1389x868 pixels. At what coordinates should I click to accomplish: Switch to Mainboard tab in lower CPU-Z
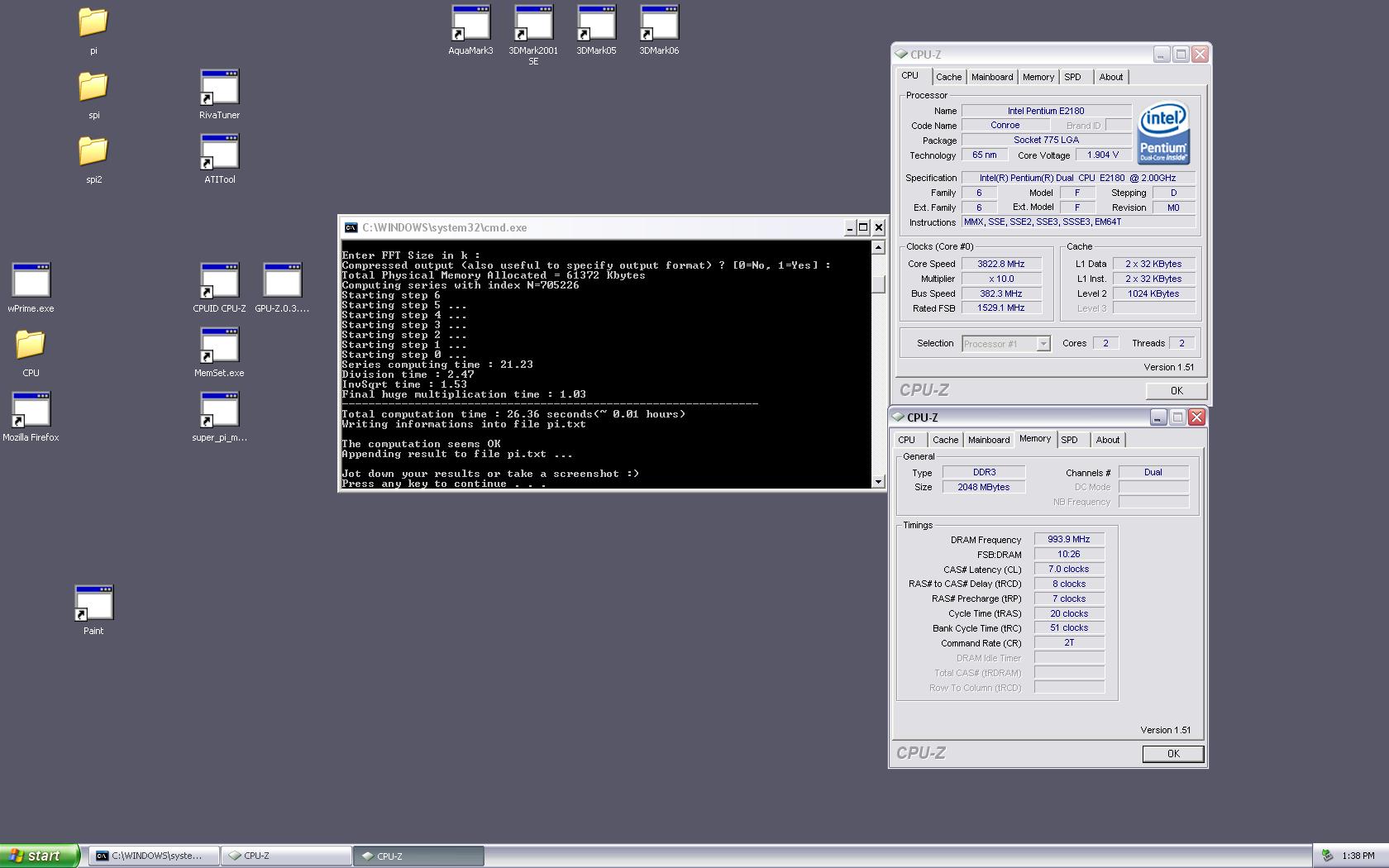(x=989, y=440)
